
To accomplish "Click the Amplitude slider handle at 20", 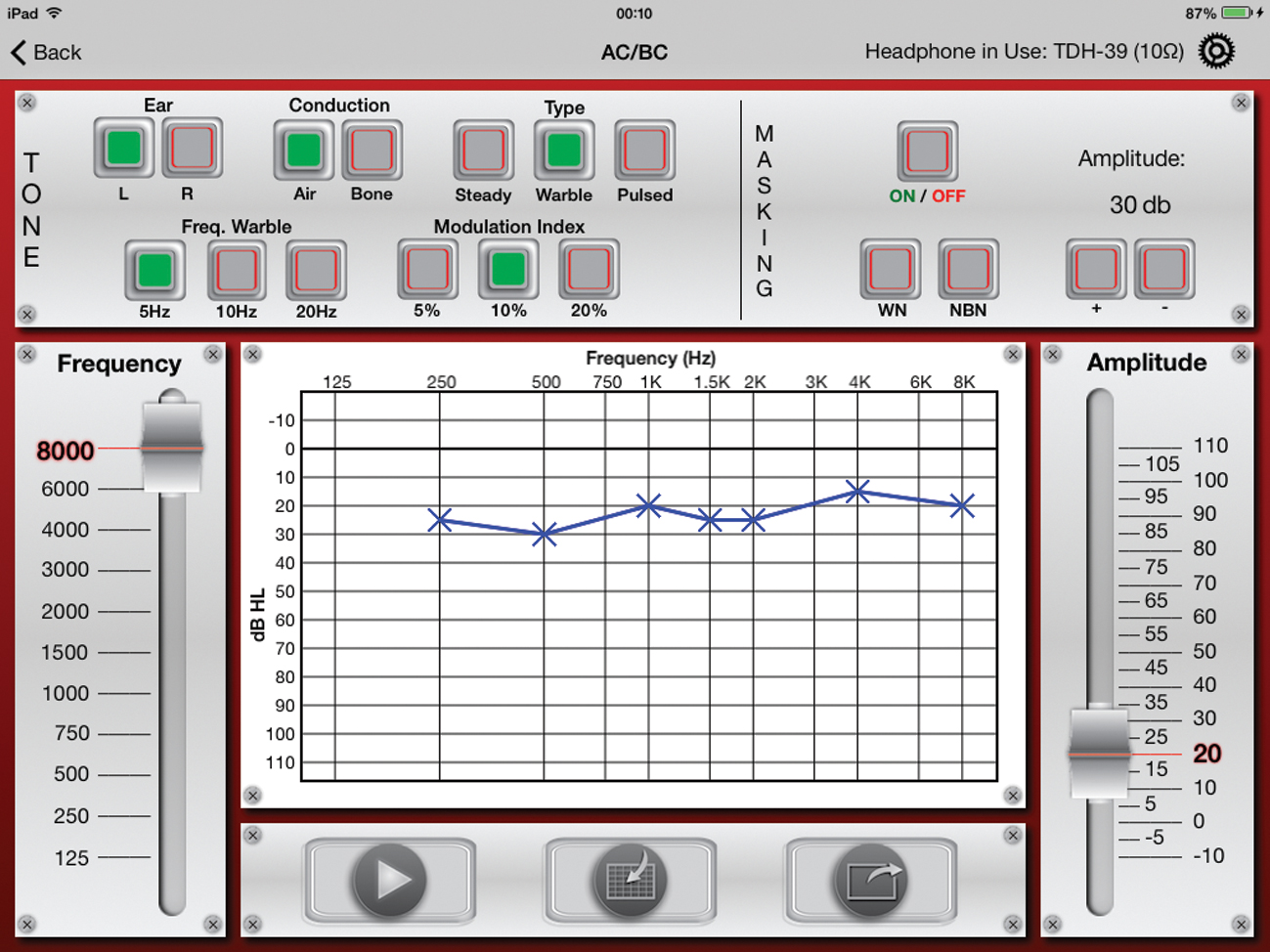I will click(x=1100, y=754).
